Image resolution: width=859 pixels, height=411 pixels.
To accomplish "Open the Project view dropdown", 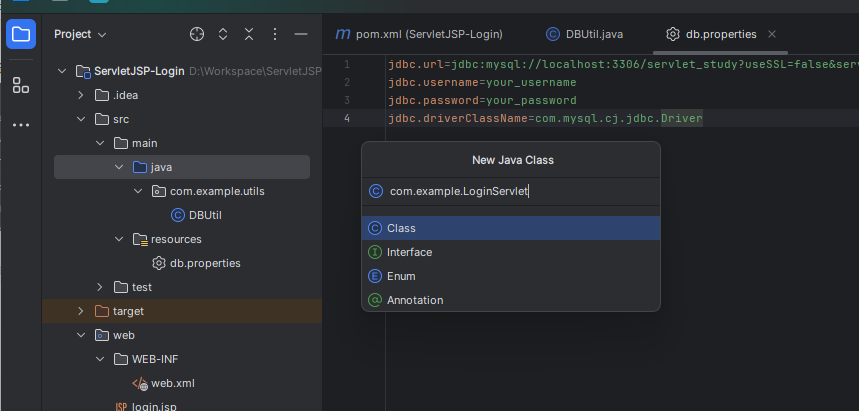I will [80, 34].
